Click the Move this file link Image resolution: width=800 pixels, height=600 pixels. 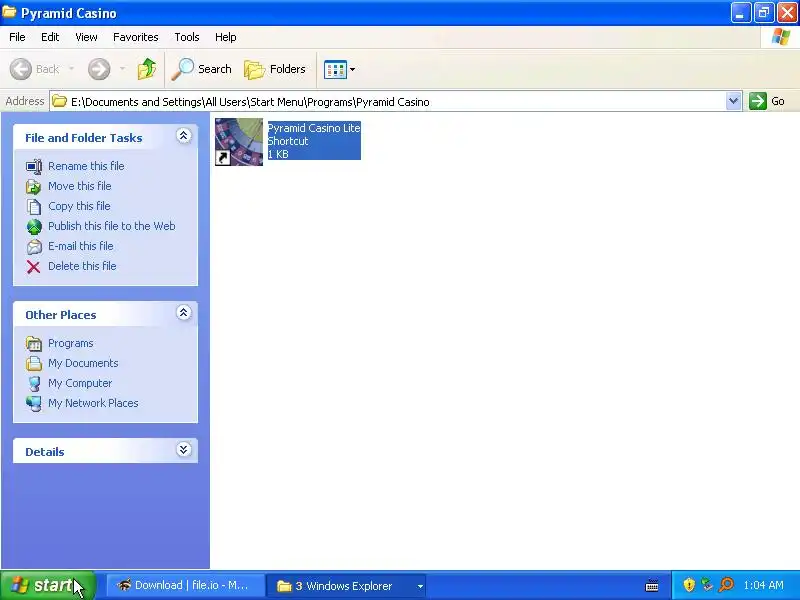coord(80,186)
